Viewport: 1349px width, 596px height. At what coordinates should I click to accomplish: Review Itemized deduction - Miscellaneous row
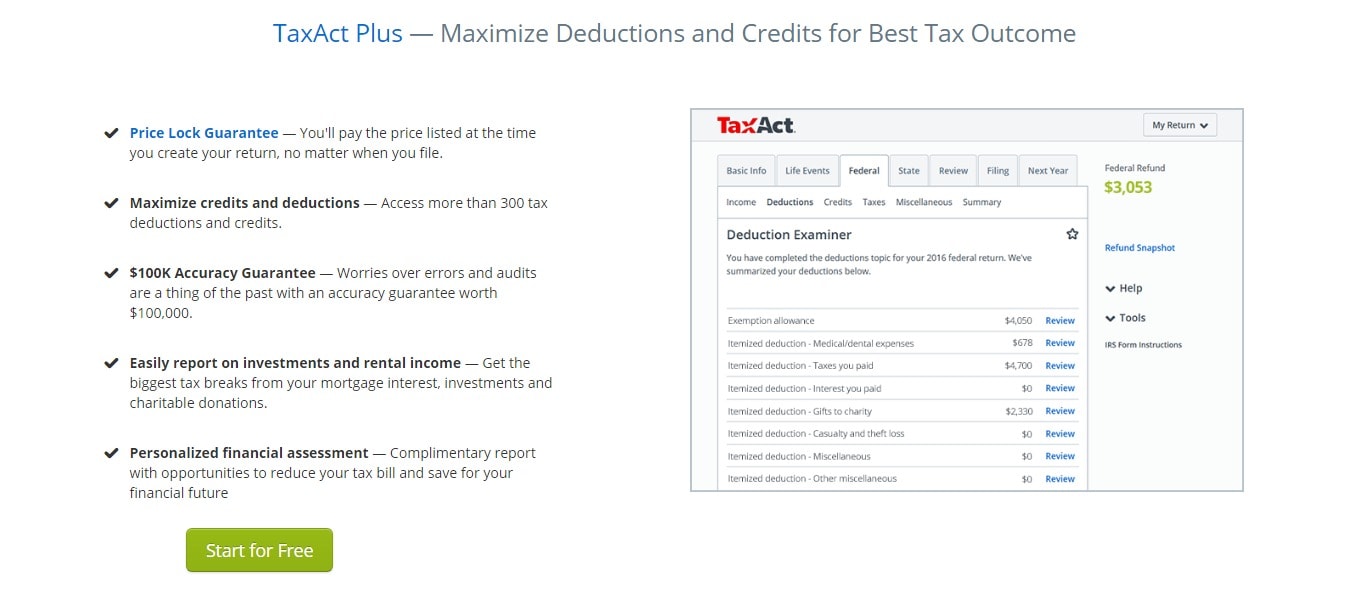(1060, 456)
